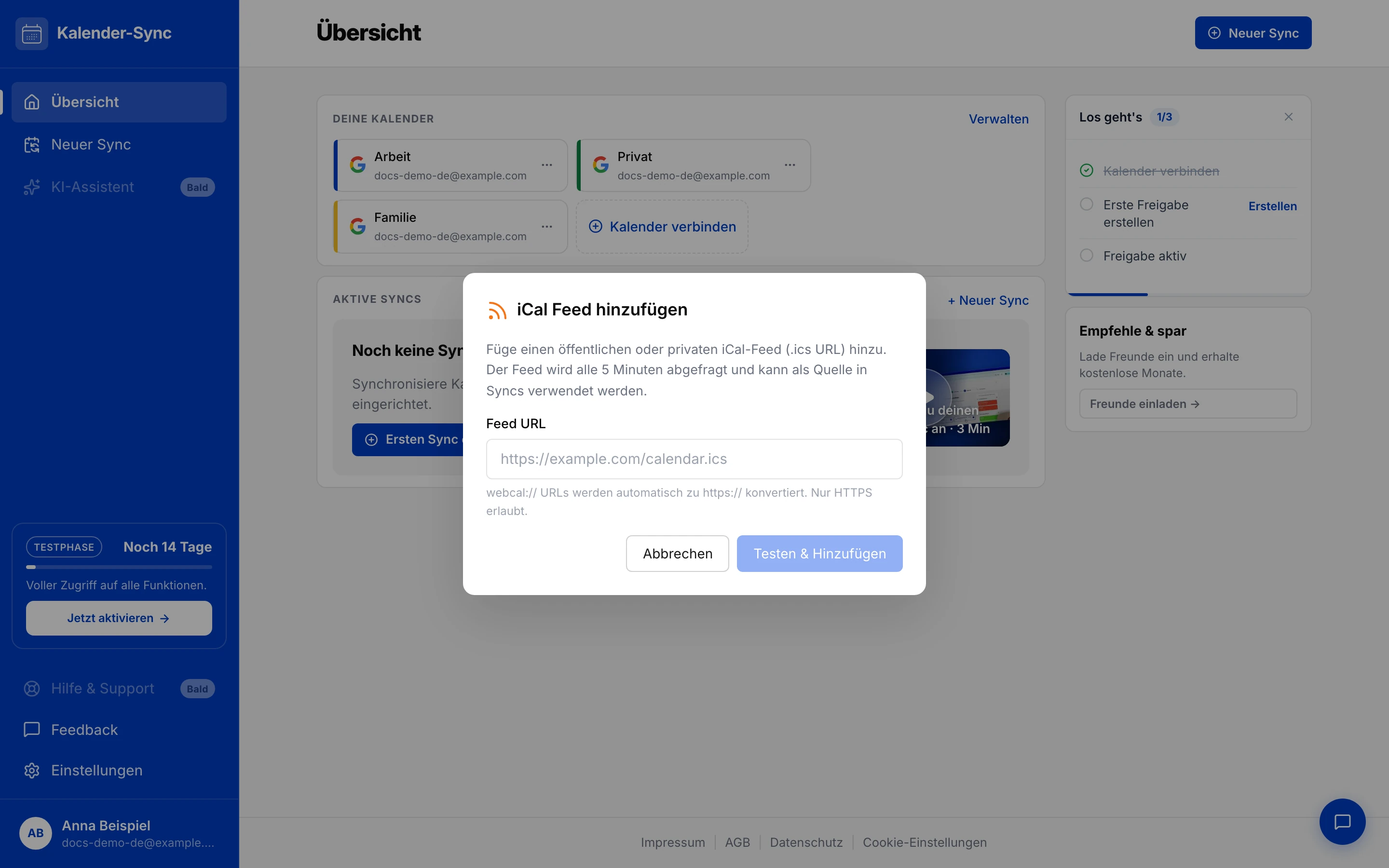1389x868 pixels.
Task: Click the Jetzt aktivieren button
Action: 119,618
